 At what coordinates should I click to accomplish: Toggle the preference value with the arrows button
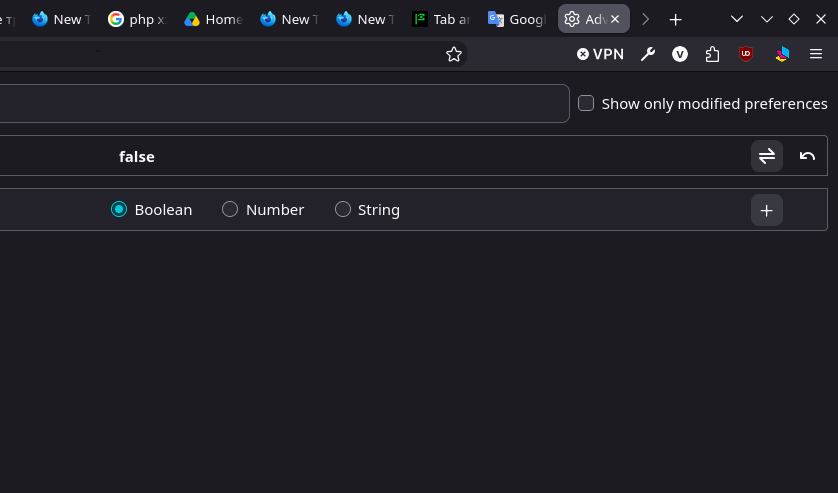766,156
